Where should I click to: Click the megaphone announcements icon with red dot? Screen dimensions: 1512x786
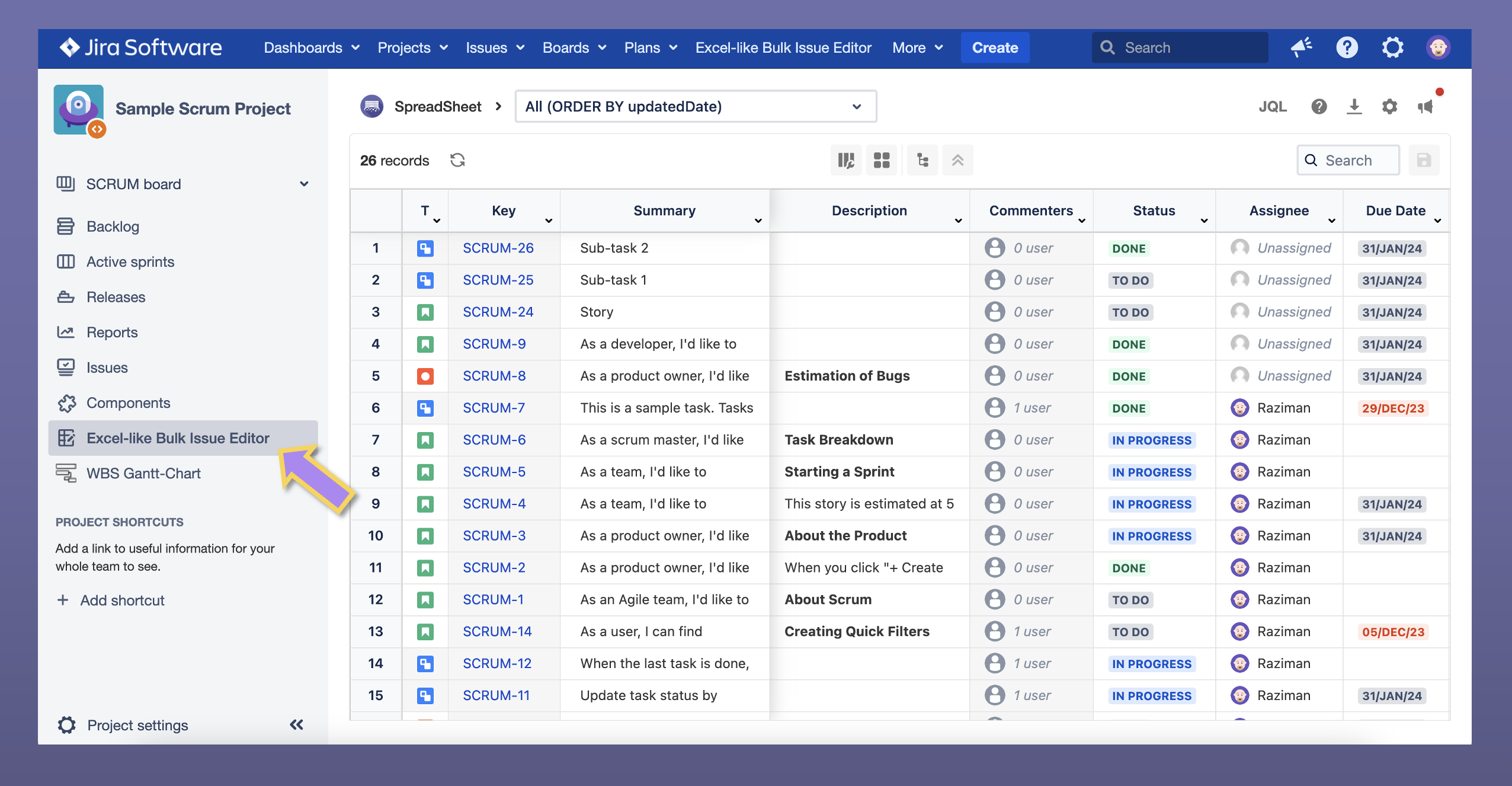click(1425, 107)
